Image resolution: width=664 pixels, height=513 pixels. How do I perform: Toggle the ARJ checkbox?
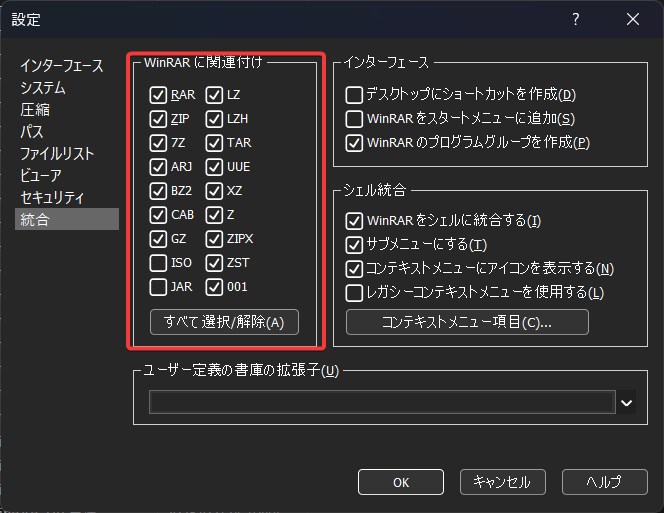pyautogui.click(x=158, y=167)
